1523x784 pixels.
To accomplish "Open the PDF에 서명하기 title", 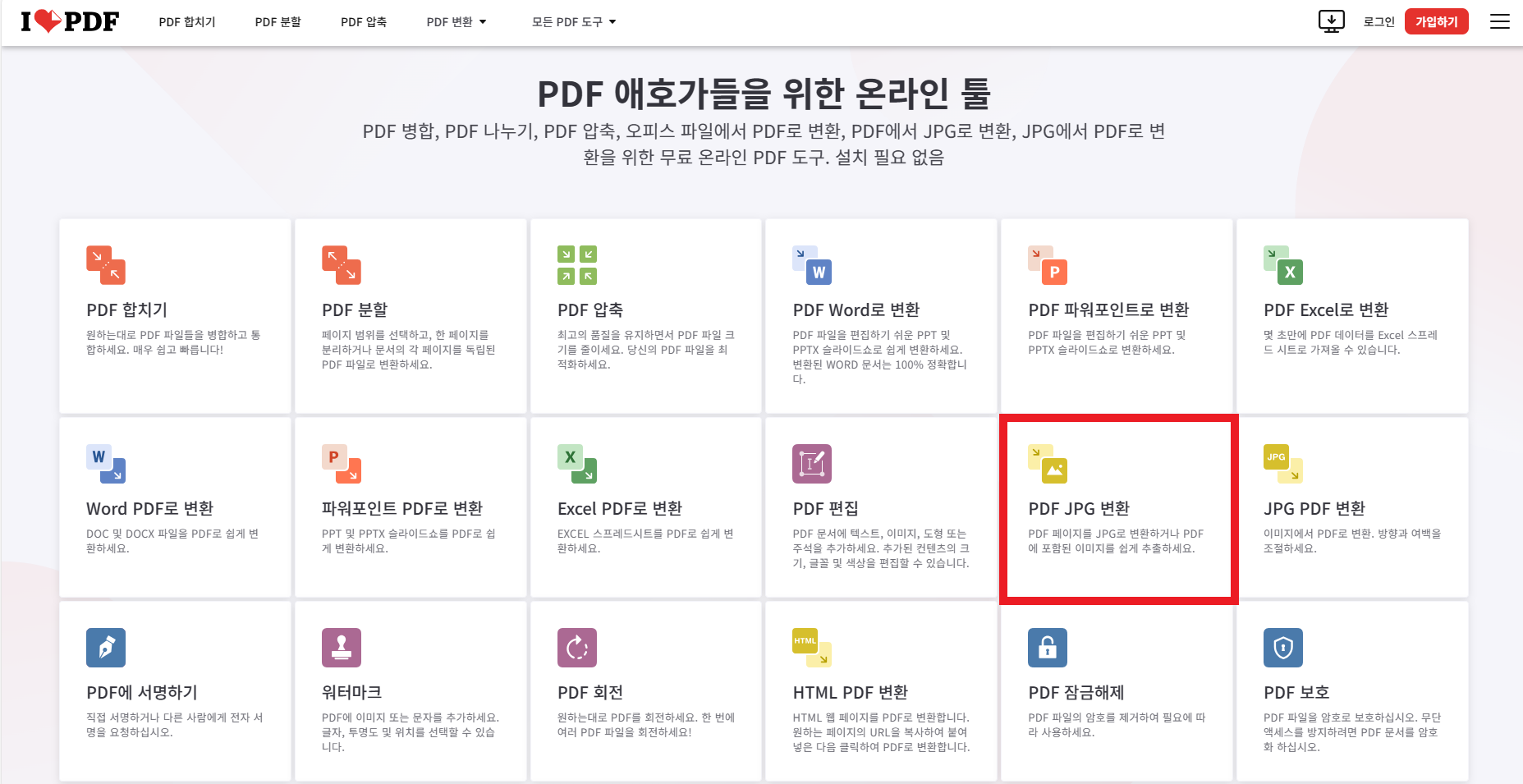I will (142, 693).
